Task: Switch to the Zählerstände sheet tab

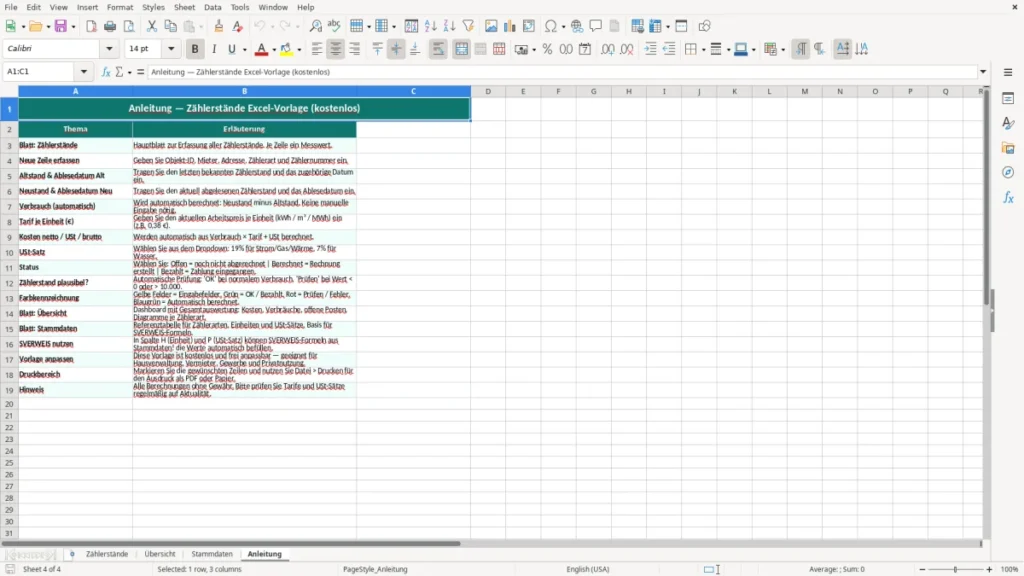Action: [x=107, y=554]
